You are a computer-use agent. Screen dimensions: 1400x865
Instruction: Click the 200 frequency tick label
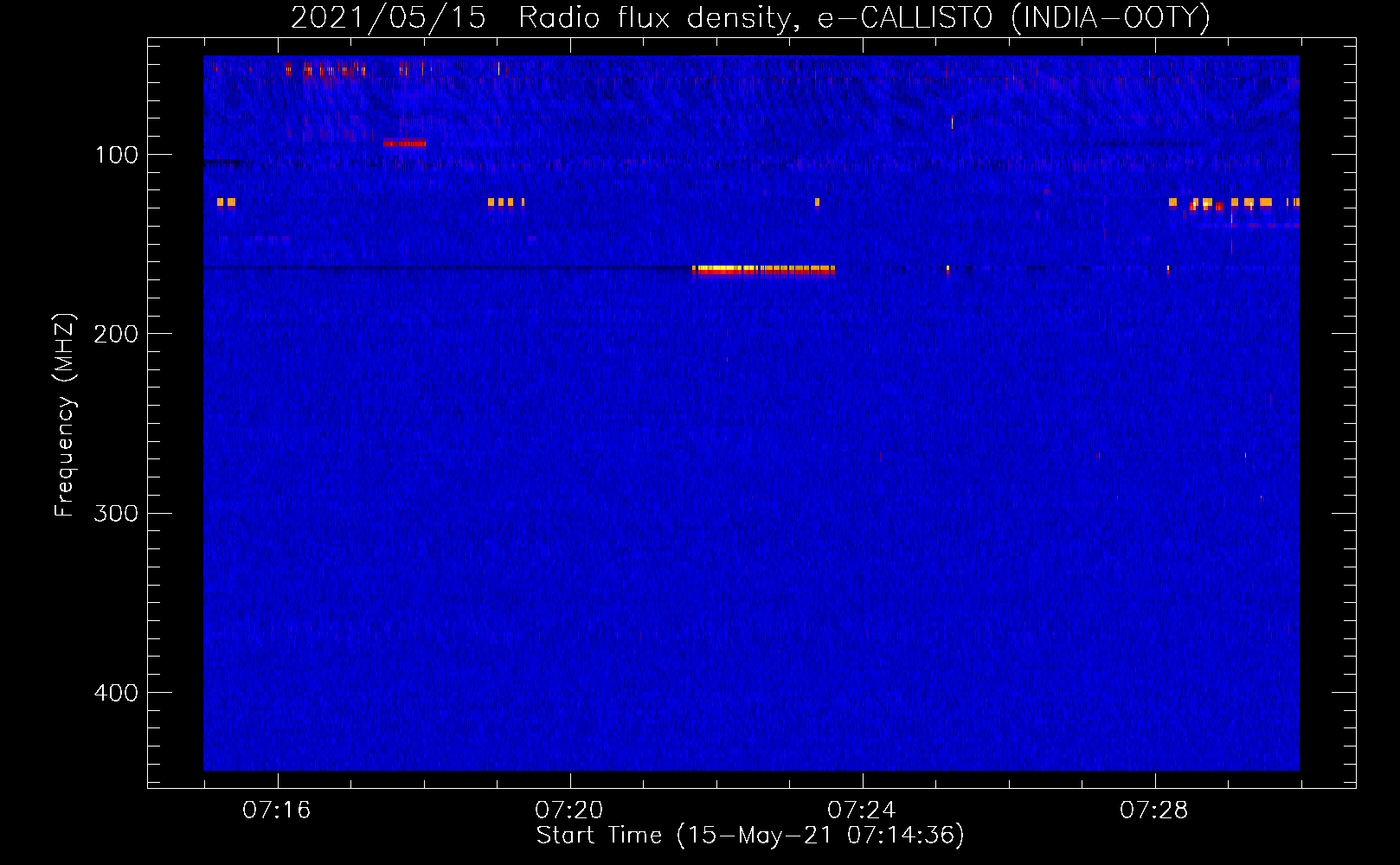pyautogui.click(x=117, y=334)
